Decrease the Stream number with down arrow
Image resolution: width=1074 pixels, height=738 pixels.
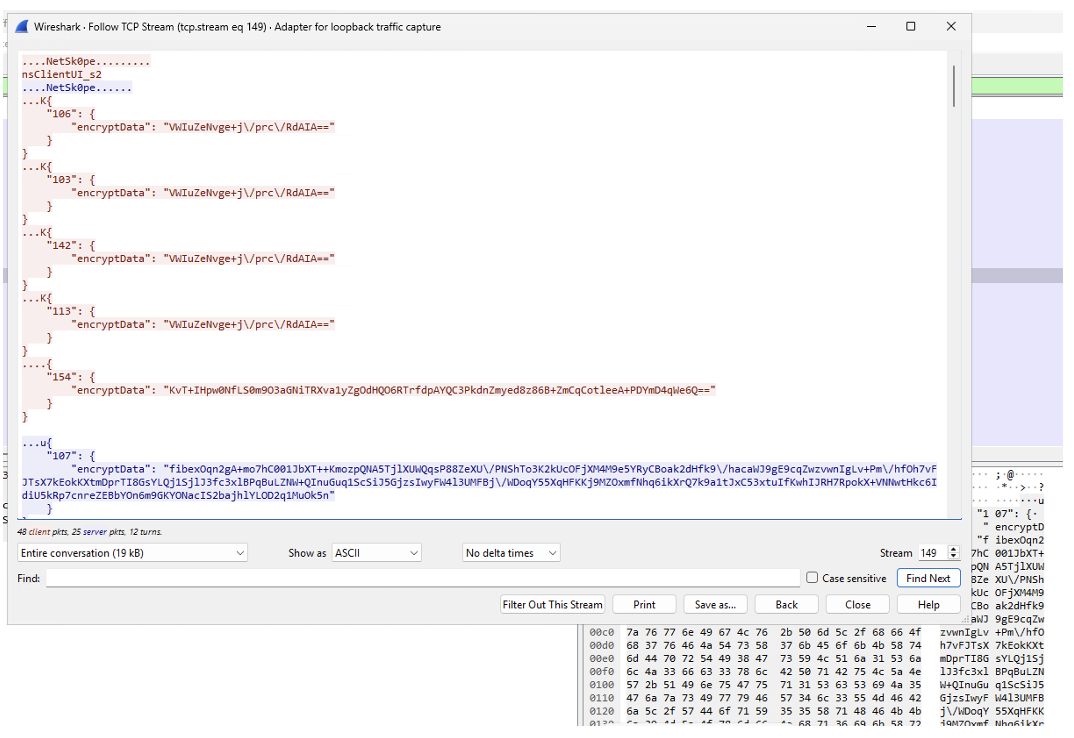(953, 556)
